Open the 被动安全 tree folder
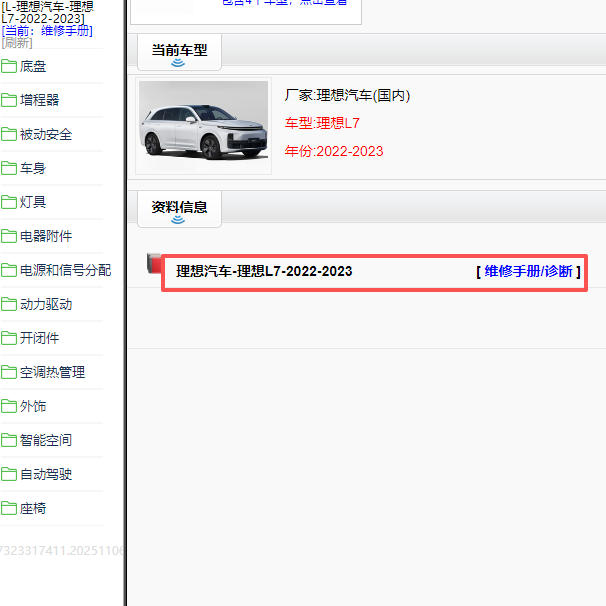Image resolution: width=606 pixels, height=606 pixels. (x=46, y=134)
